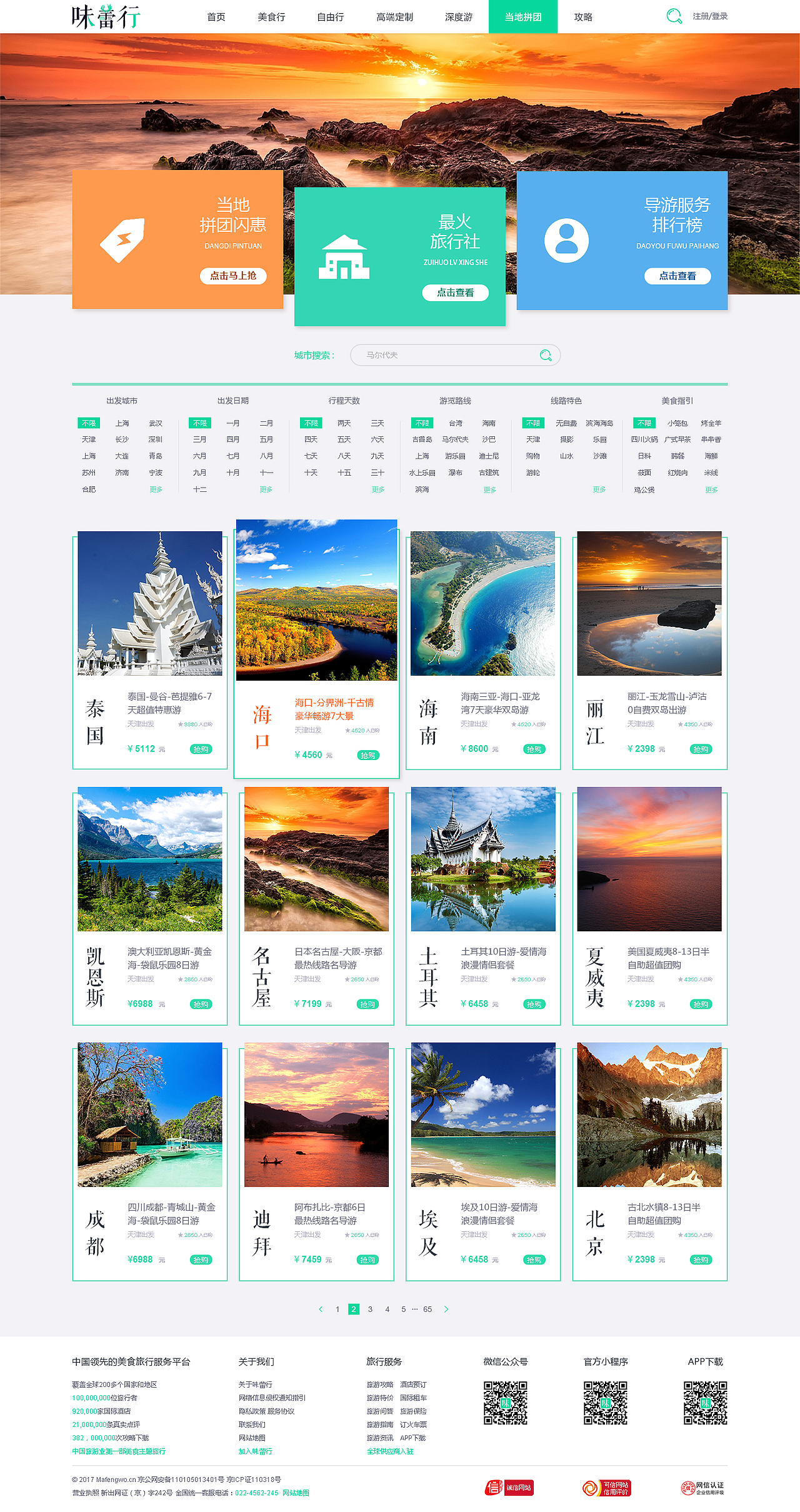Expand 更多 under 出发城市
The image size is (800, 1512).
pos(156,489)
